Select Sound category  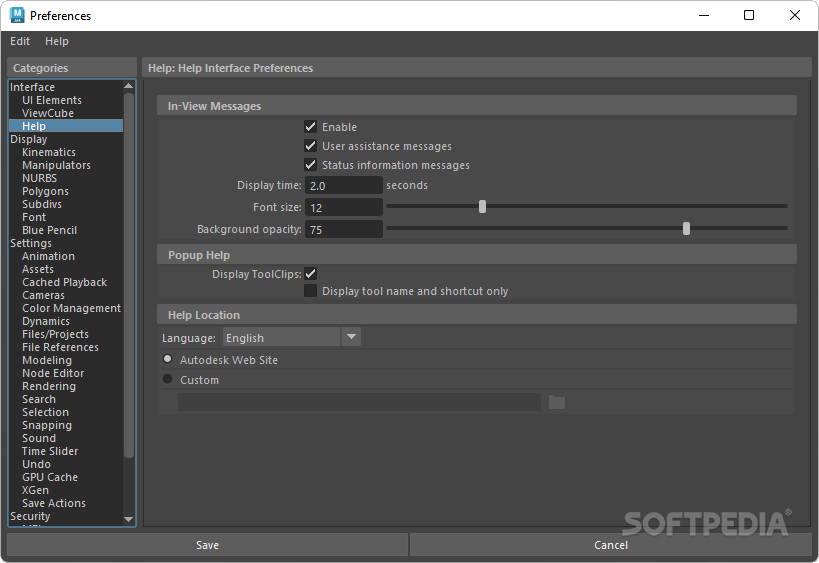39,438
